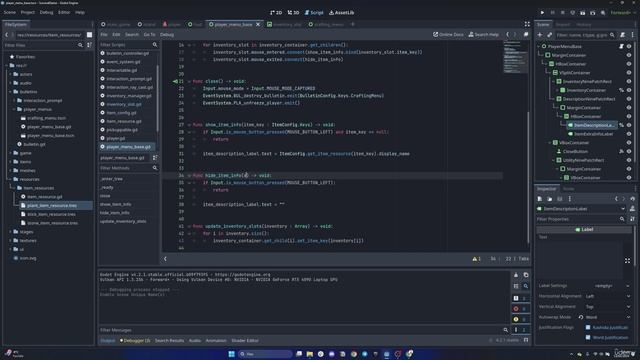This screenshot has width=640, height=360.
Task: Open the Scene menu
Action: point(9,13)
